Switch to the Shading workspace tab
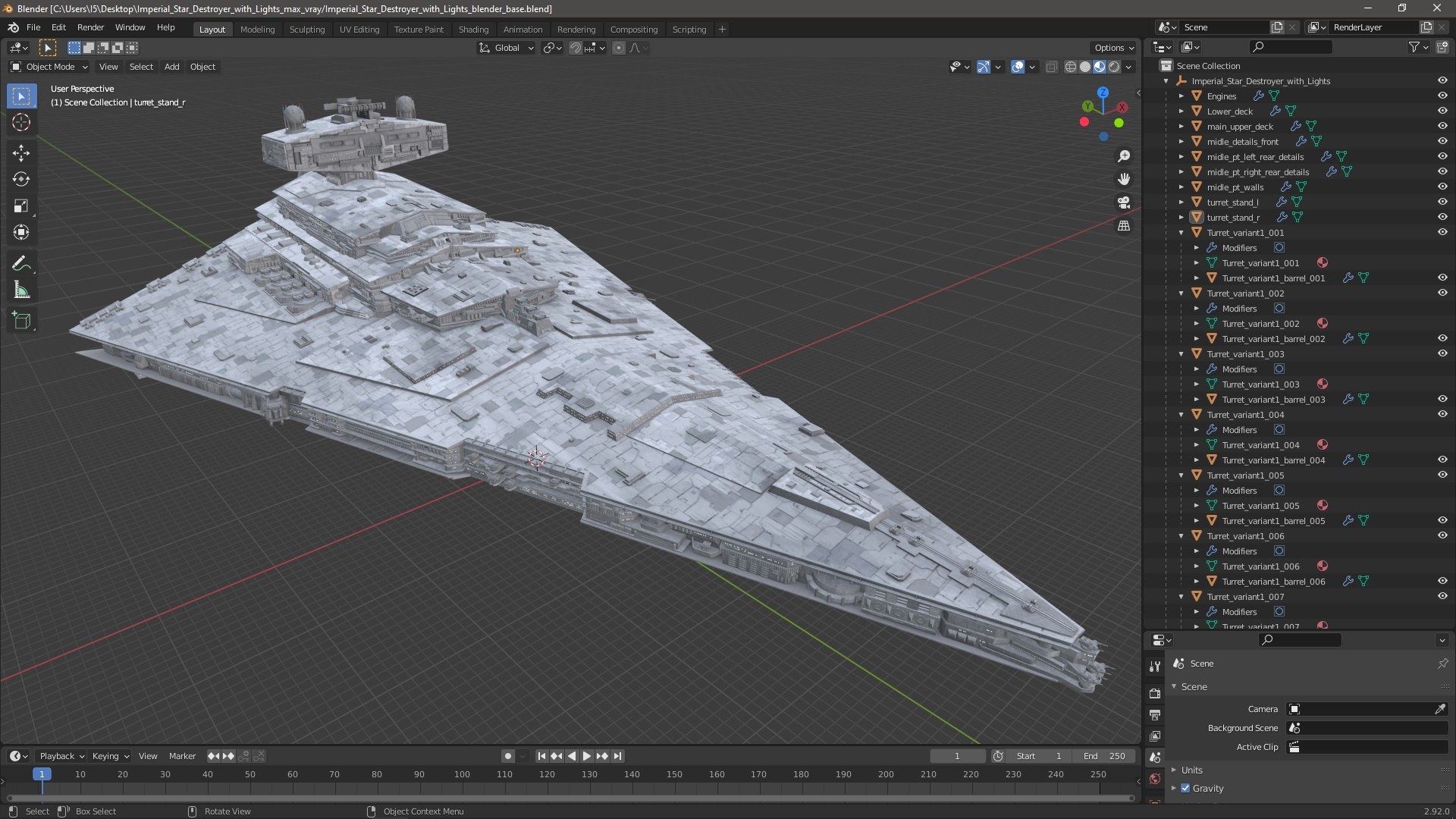The height and width of the screenshot is (819, 1456). 473,30
